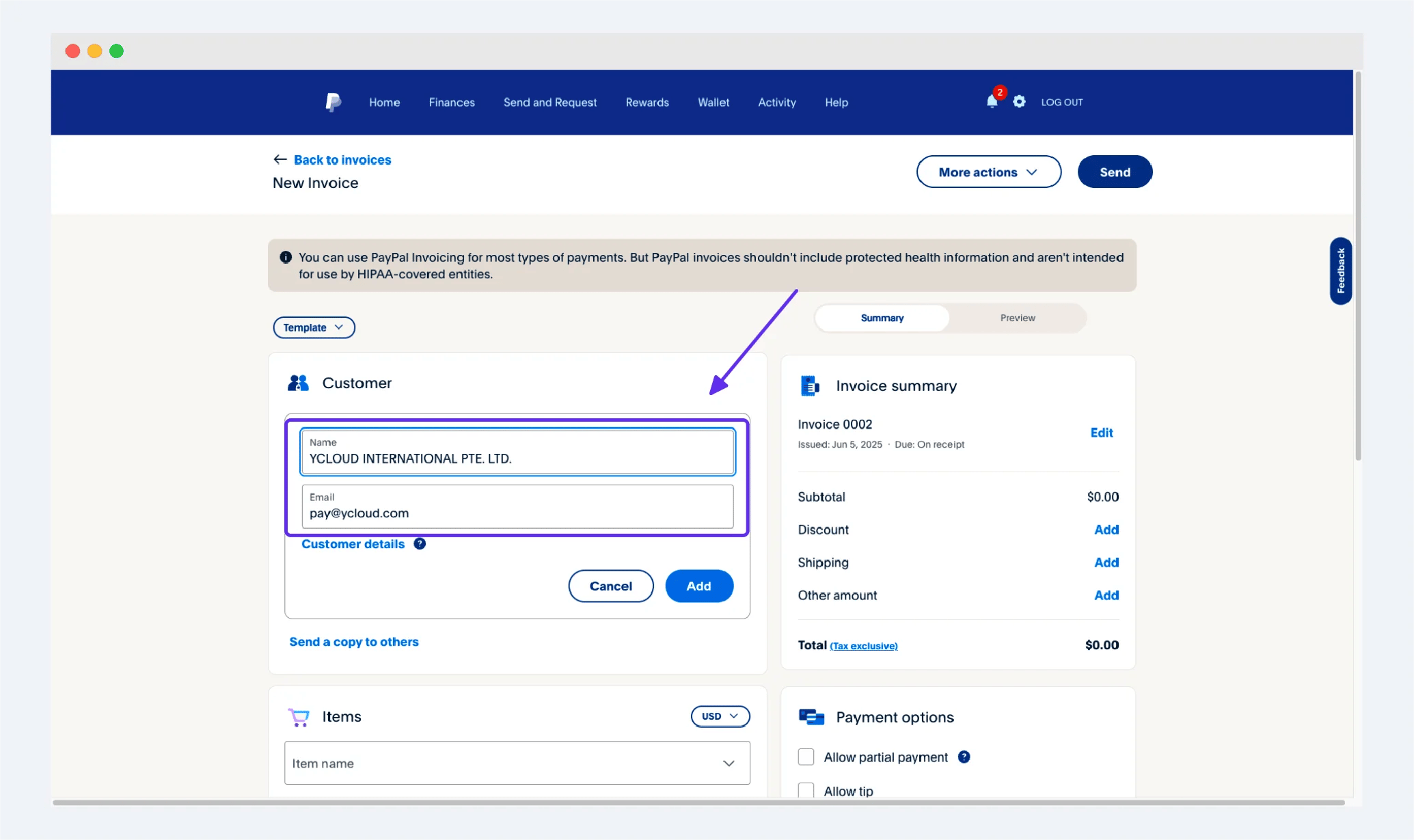Click LOG OUT

coord(1062,103)
